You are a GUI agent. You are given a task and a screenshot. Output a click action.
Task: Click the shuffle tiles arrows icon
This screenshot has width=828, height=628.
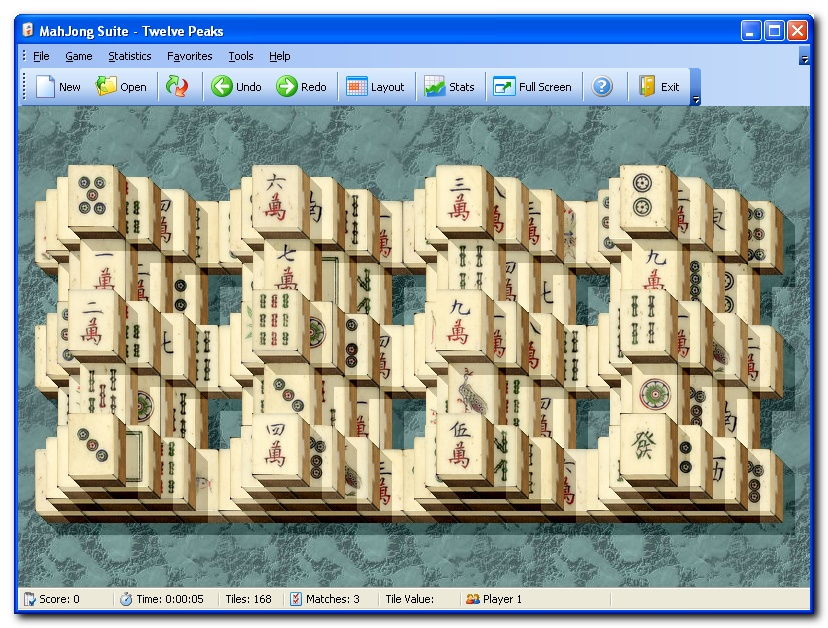(177, 87)
